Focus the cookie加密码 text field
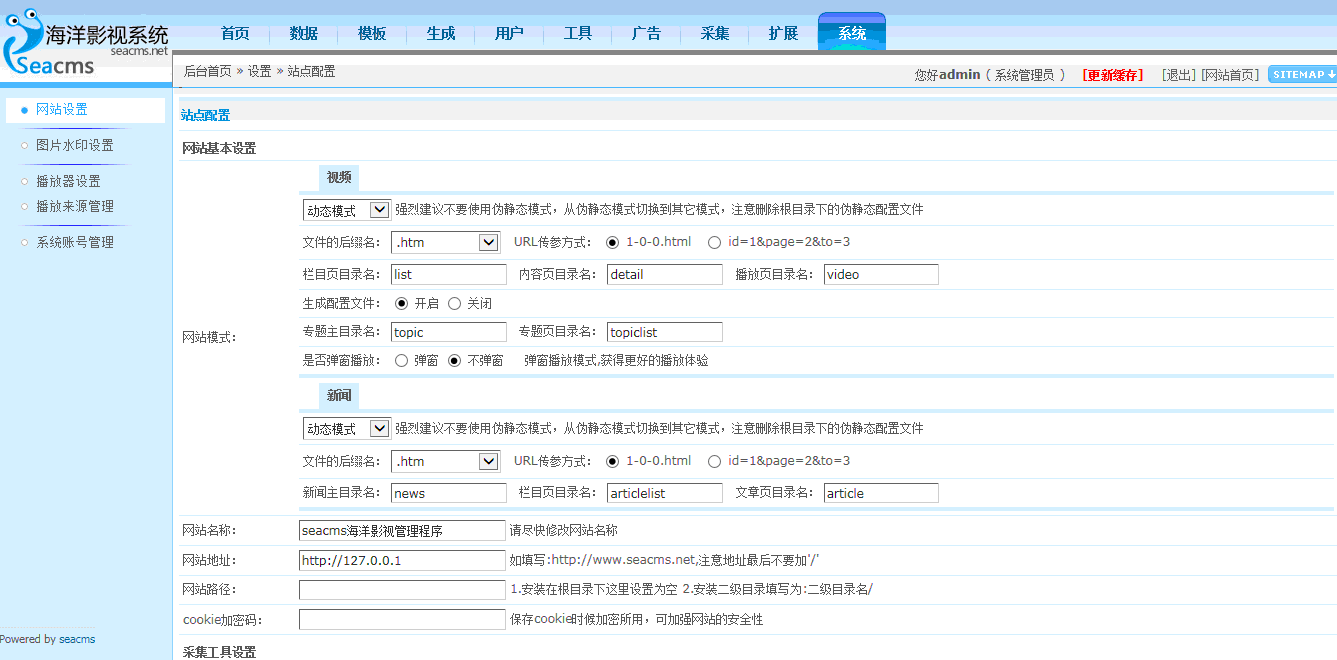The height and width of the screenshot is (660, 1337). point(402,620)
